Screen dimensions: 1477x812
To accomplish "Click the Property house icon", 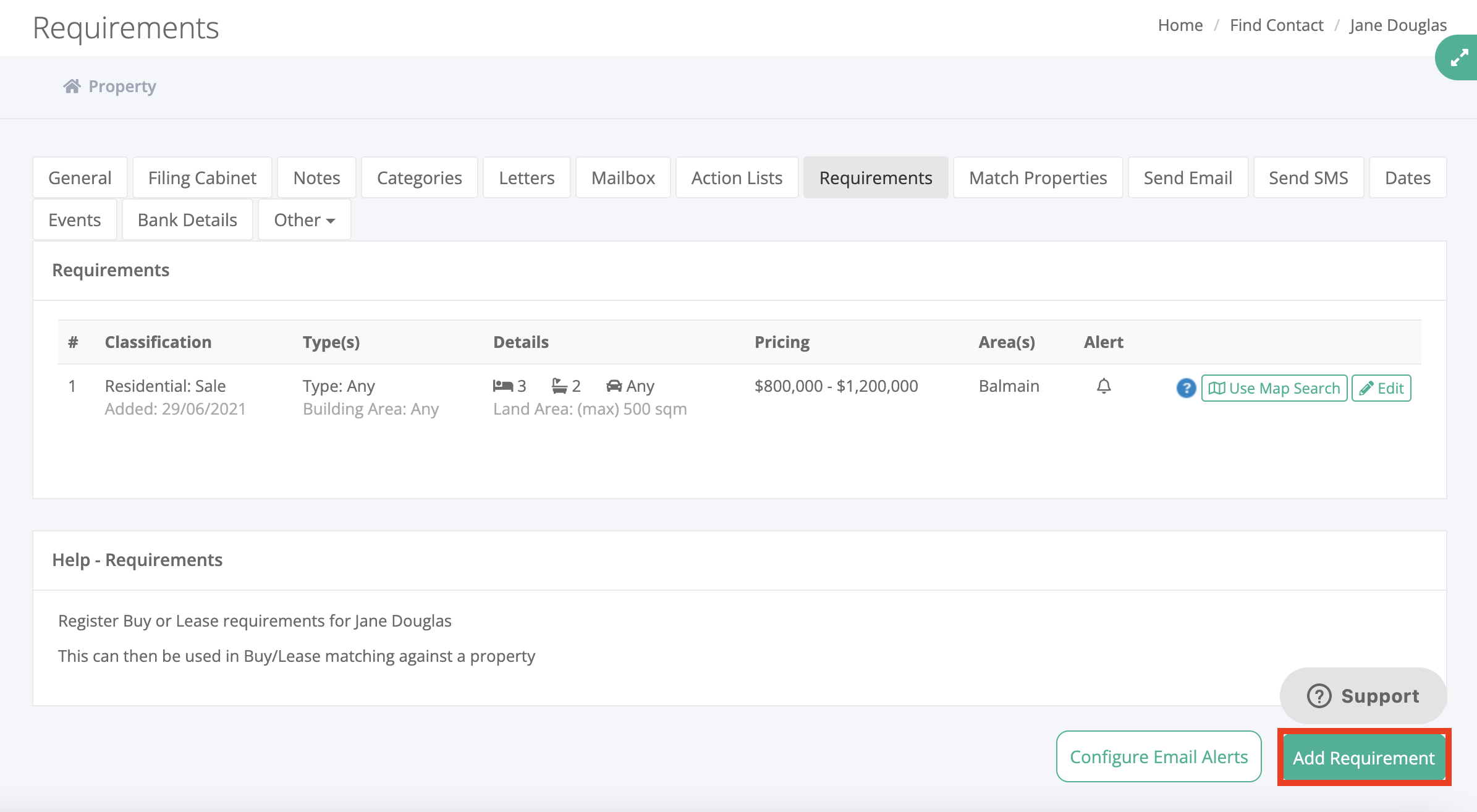I will tap(72, 87).
